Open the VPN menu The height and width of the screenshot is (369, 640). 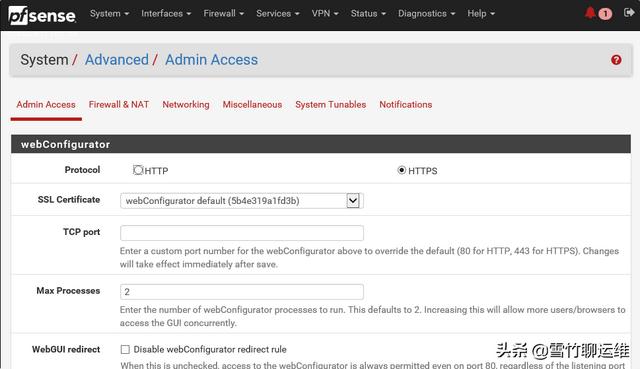pyautogui.click(x=325, y=13)
